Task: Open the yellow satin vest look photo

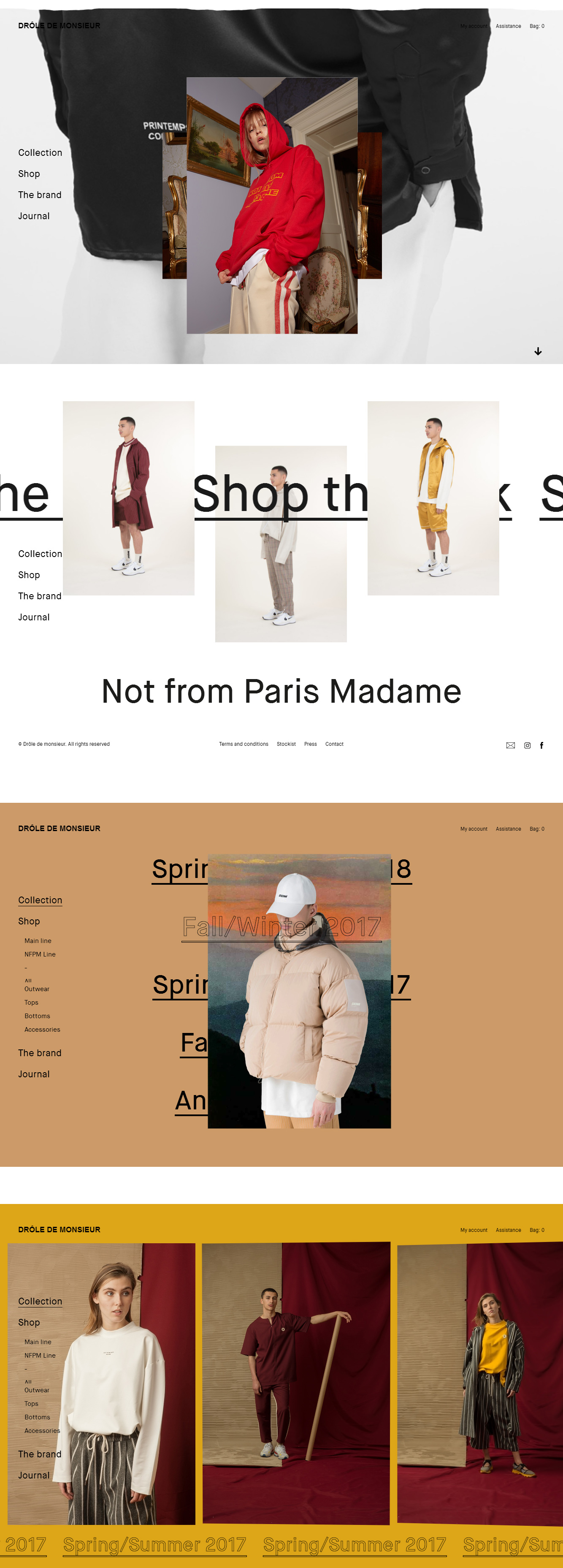Action: (433, 498)
